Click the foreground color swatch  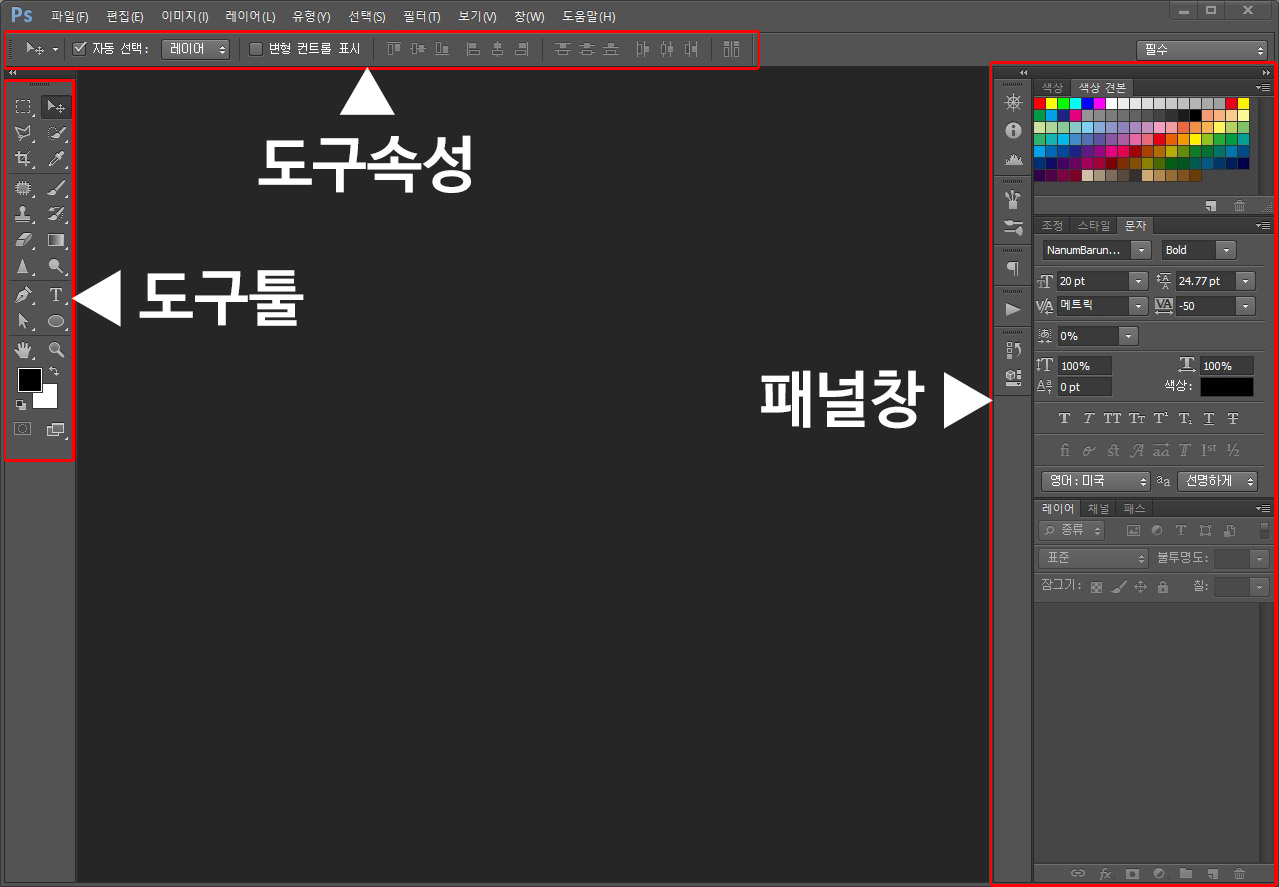(x=29, y=380)
